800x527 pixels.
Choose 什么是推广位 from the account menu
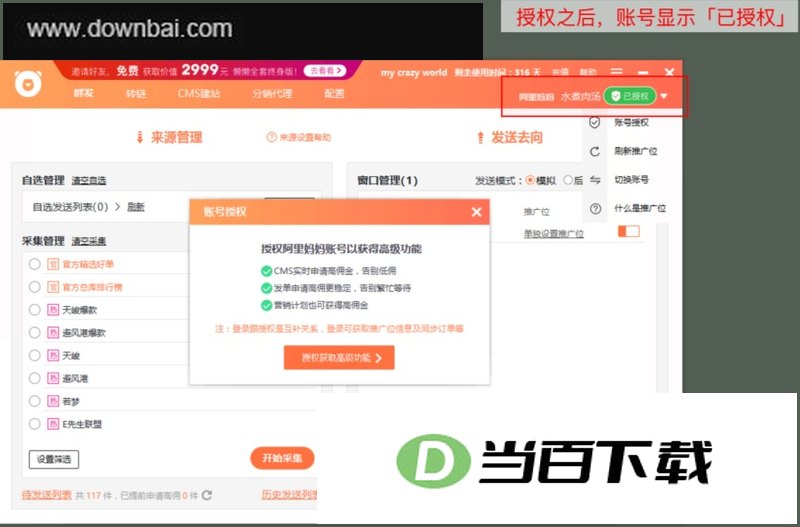(x=640, y=209)
